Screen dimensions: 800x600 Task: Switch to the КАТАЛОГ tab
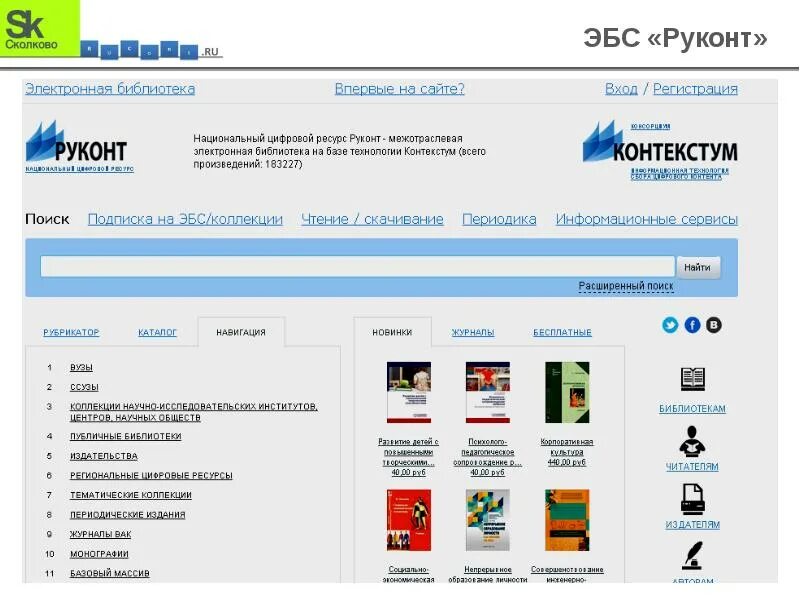tap(157, 332)
